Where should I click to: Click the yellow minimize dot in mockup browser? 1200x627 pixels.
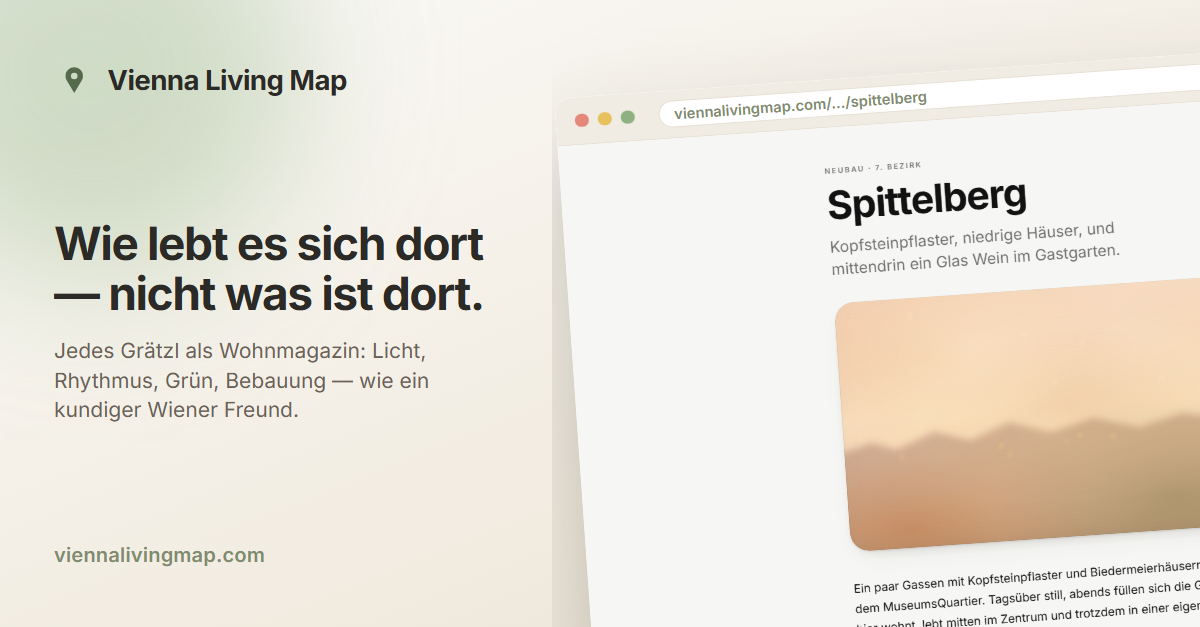(x=605, y=118)
